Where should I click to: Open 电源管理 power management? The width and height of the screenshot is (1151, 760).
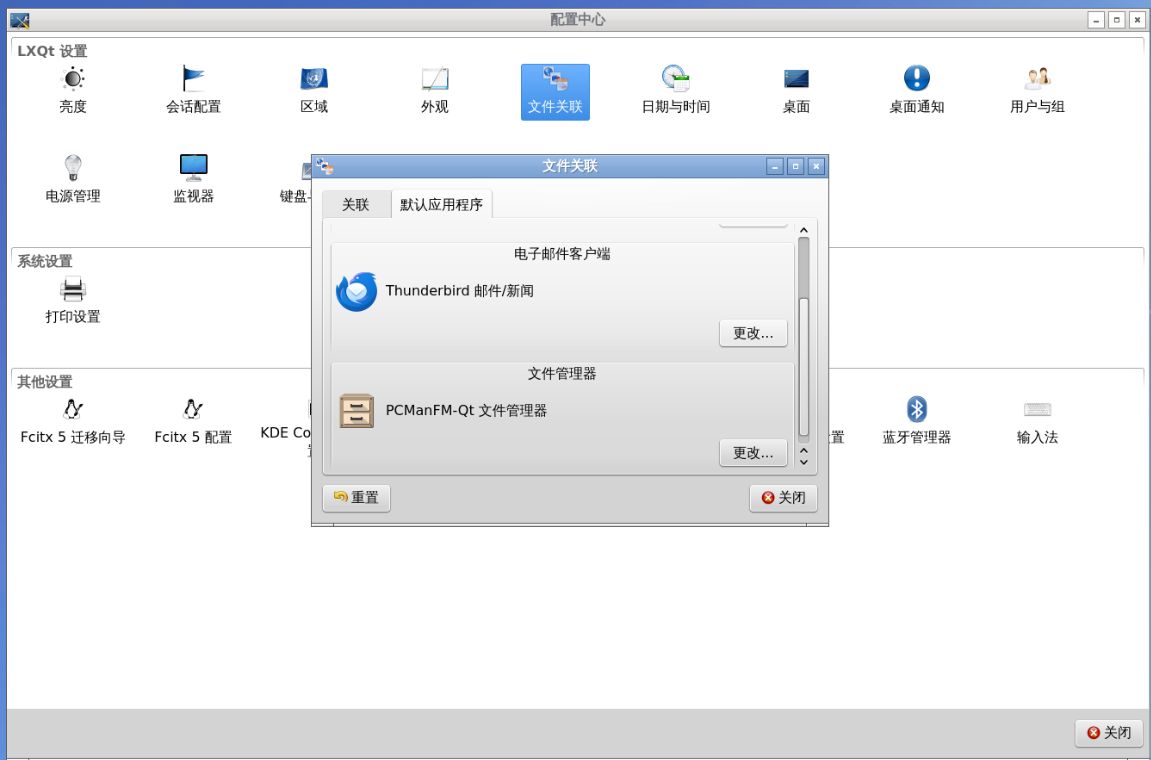coord(73,180)
